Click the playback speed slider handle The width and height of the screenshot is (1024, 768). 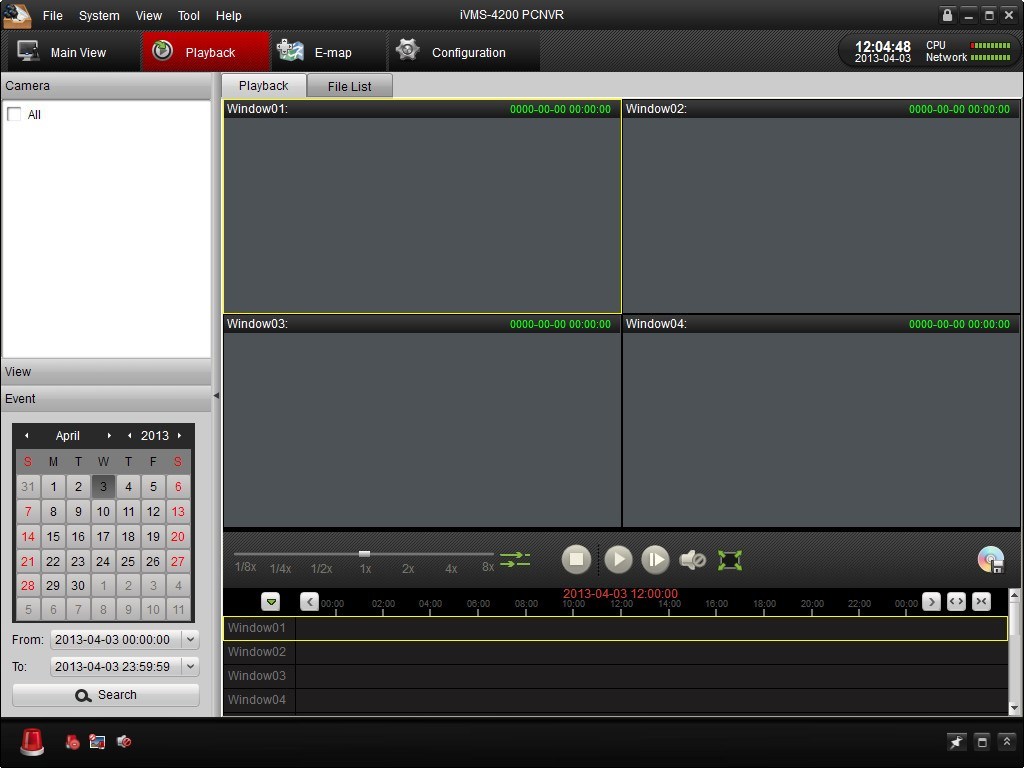click(364, 554)
